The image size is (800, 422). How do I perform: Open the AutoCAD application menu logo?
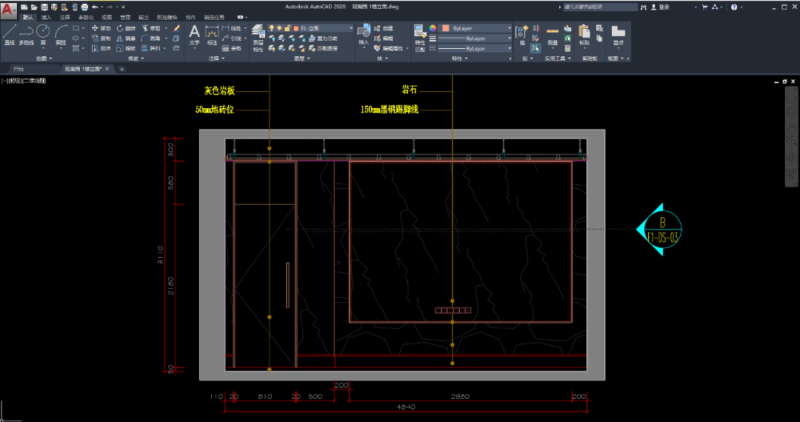click(8, 7)
